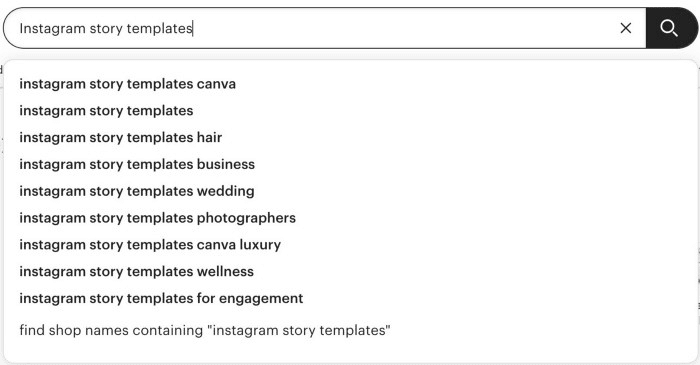Click inside the search text field

tap(312, 28)
